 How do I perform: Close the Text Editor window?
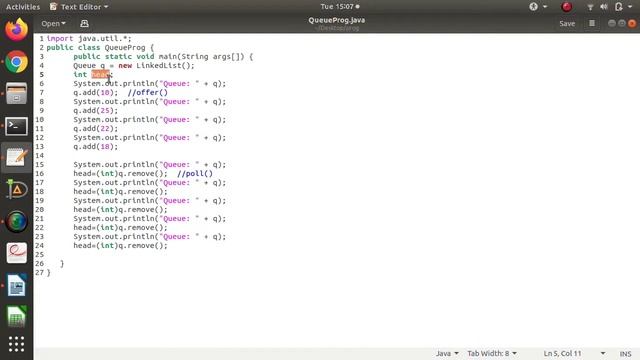pyautogui.click(x=632, y=24)
